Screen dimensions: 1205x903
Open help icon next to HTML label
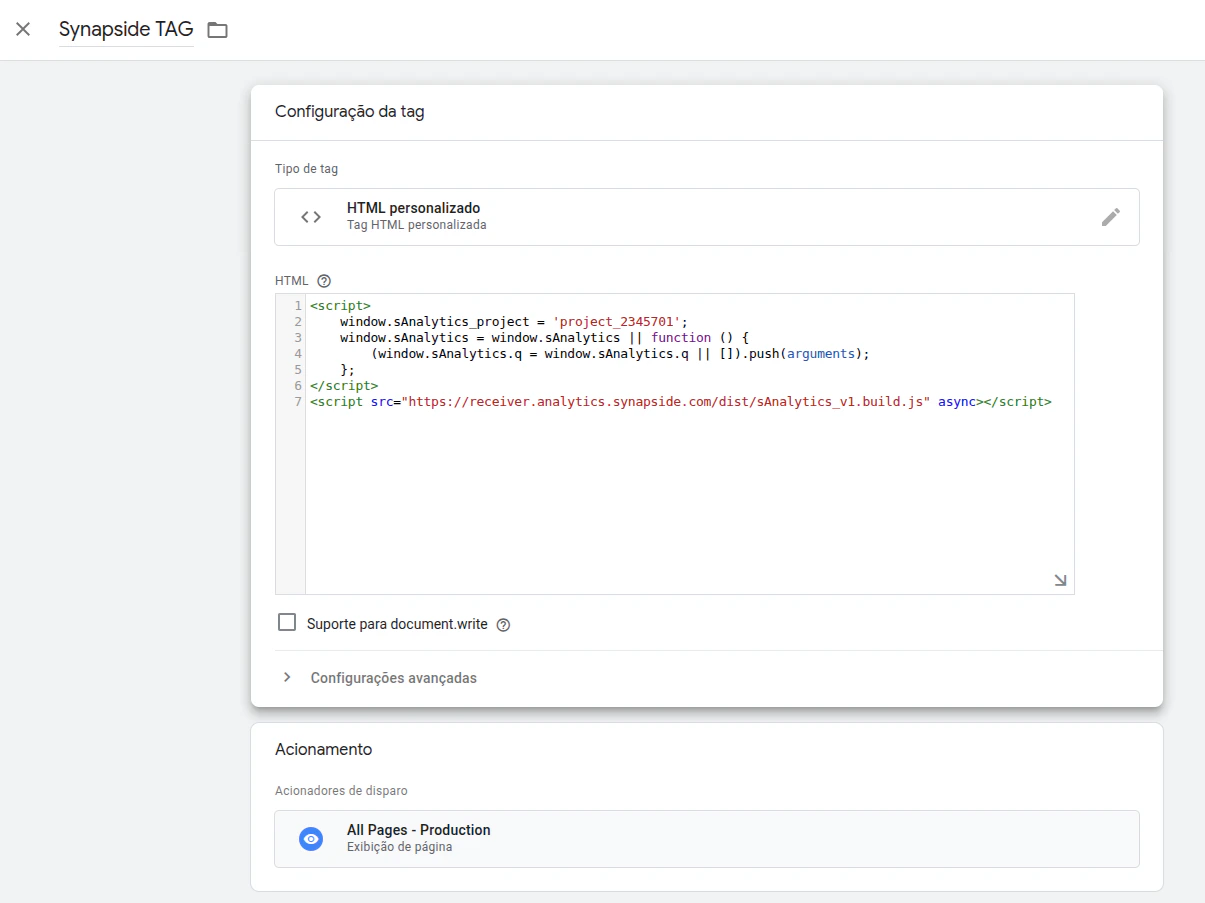click(x=323, y=281)
